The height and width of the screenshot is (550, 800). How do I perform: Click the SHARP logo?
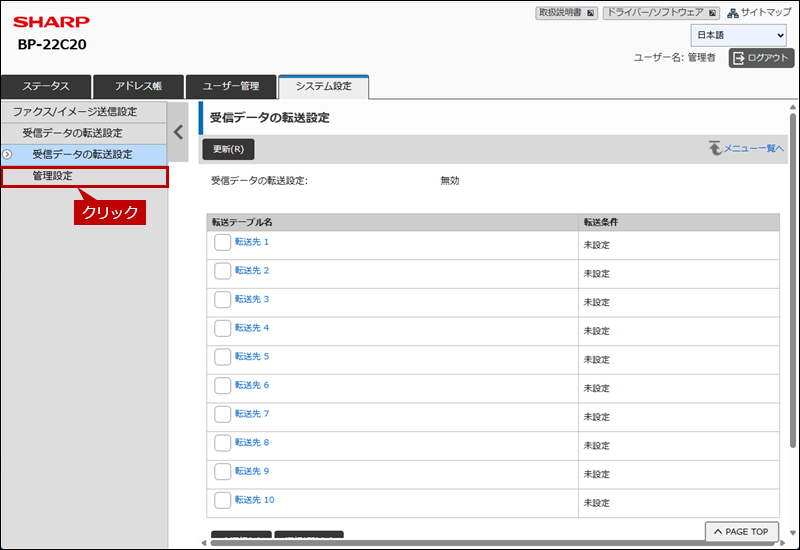tap(51, 21)
